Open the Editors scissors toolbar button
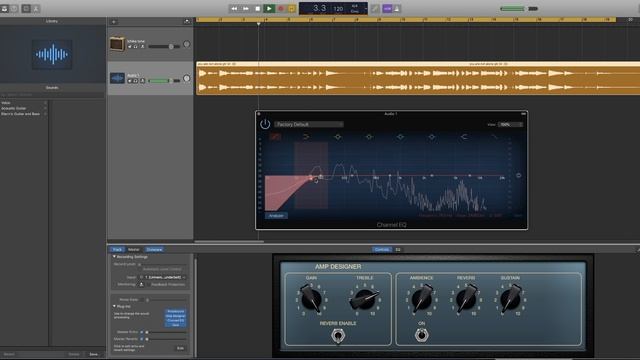The width and height of the screenshot is (640, 360). point(36,9)
